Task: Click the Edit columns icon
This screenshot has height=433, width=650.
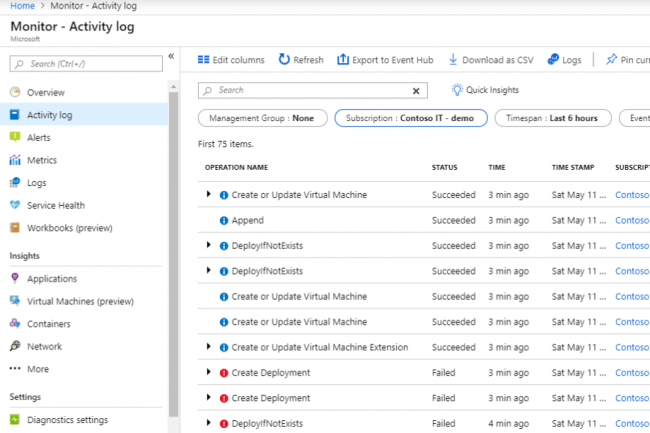Action: click(x=204, y=60)
